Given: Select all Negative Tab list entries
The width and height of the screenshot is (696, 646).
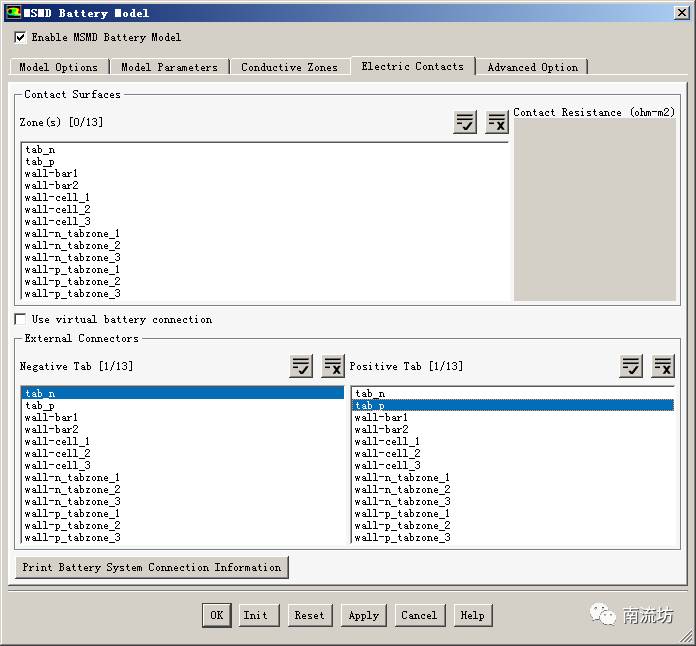Looking at the screenshot, I should tap(301, 366).
